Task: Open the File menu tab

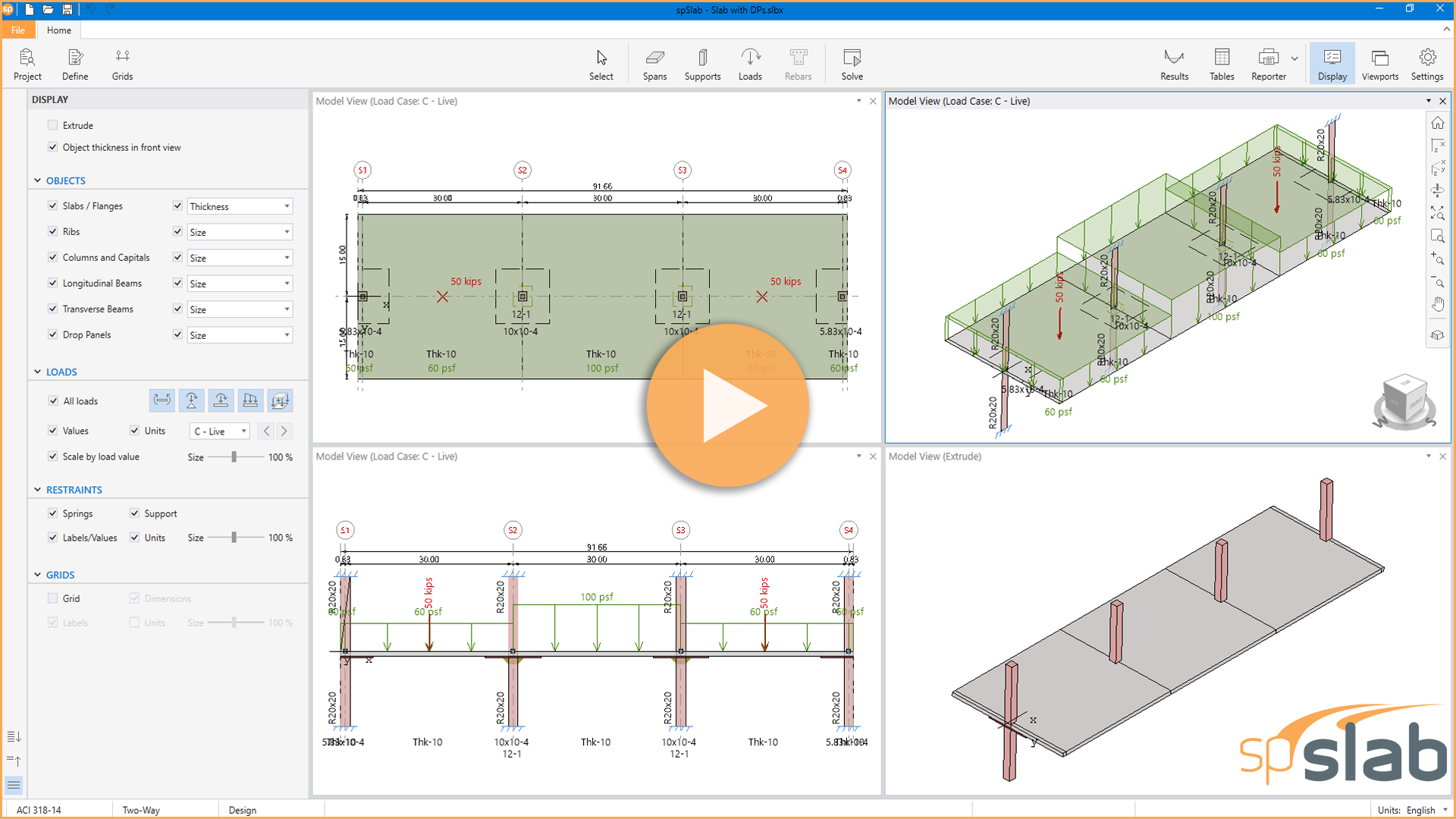Action: coord(17,30)
